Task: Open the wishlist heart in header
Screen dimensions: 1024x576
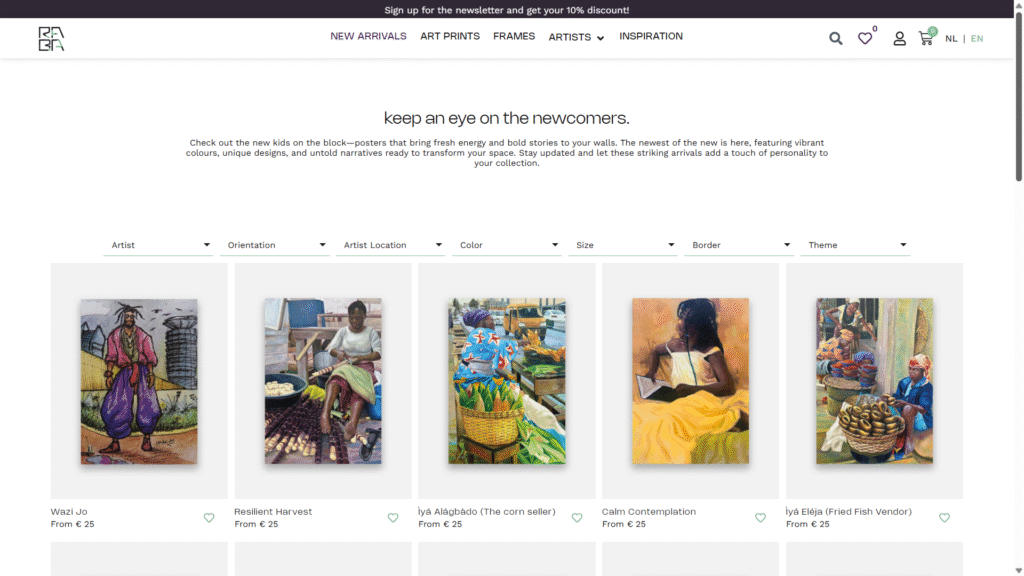Action: (865, 39)
